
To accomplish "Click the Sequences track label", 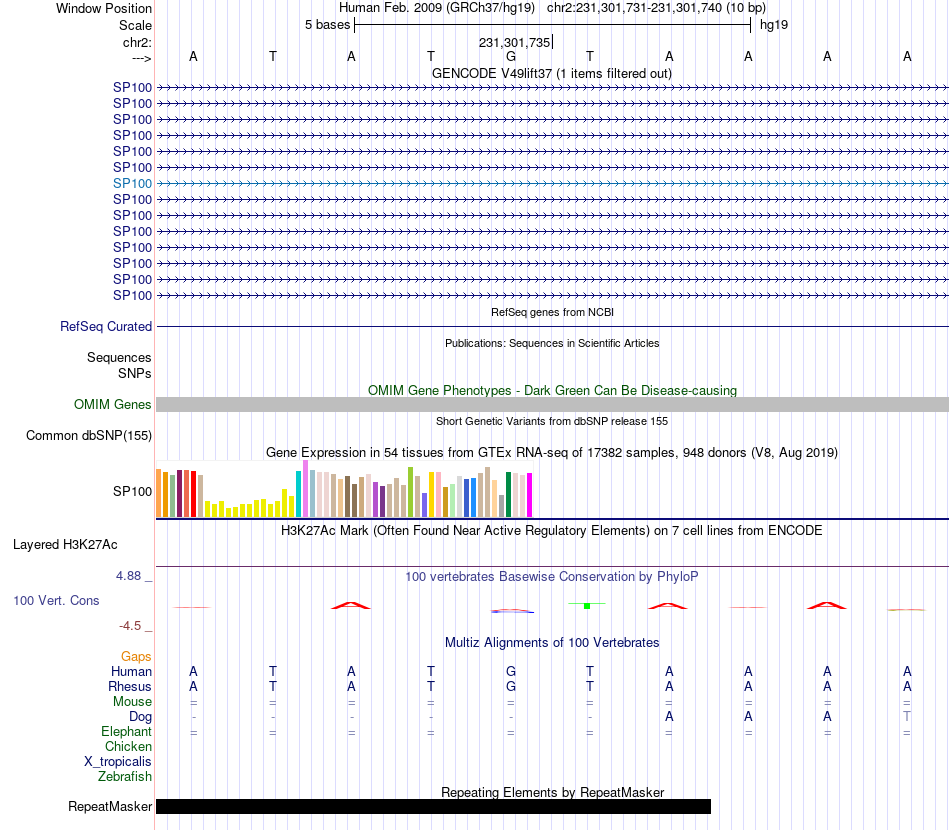I will [119, 357].
